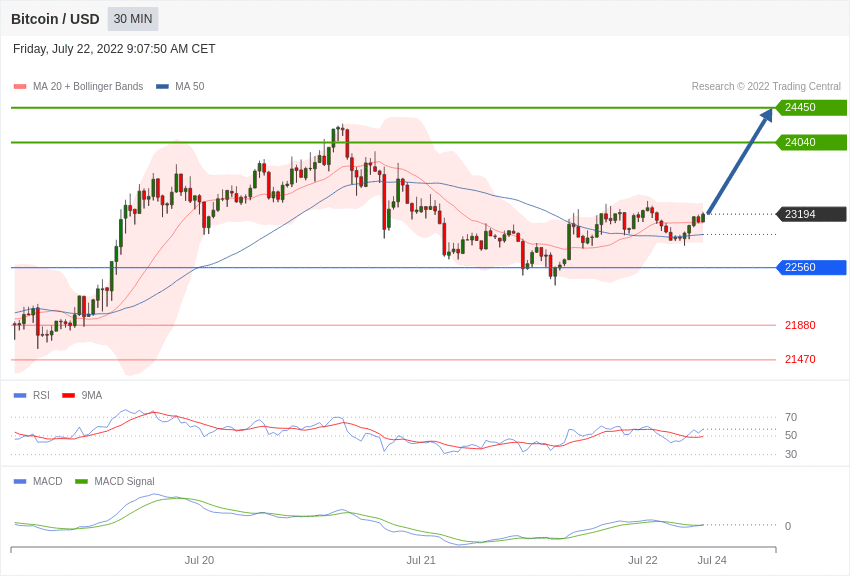Click the Jul 20 date axis label

(199, 560)
